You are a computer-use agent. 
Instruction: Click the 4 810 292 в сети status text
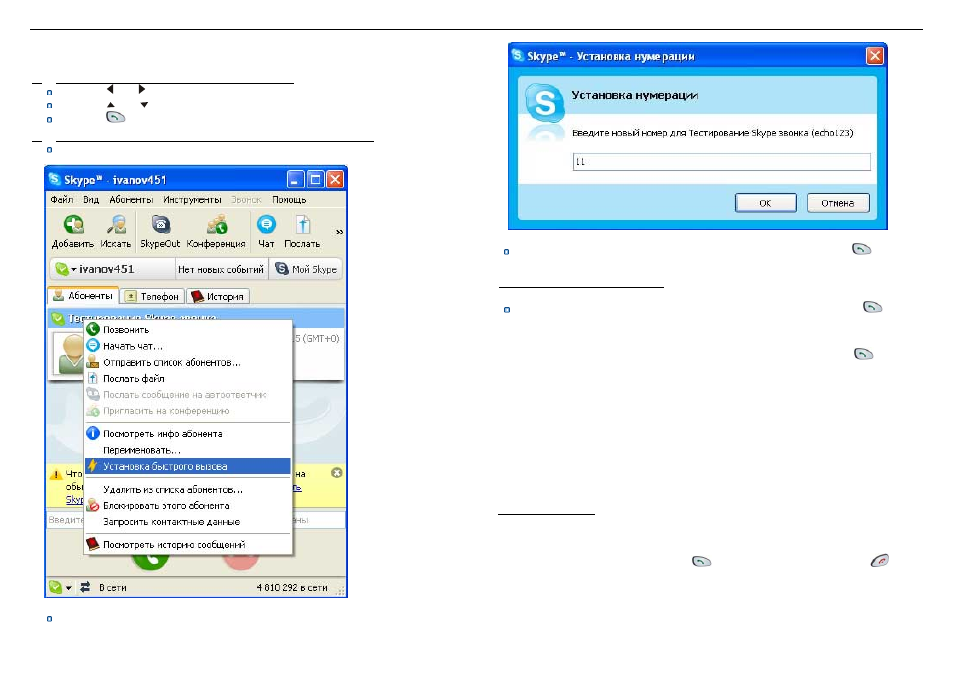point(291,588)
